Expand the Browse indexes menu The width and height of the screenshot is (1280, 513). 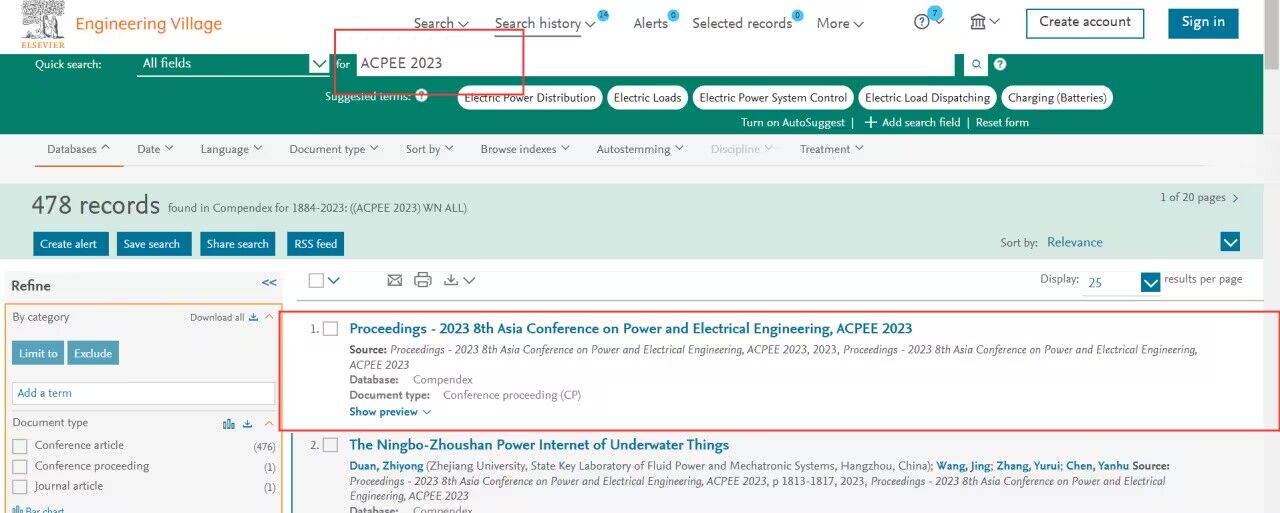[x=525, y=149]
